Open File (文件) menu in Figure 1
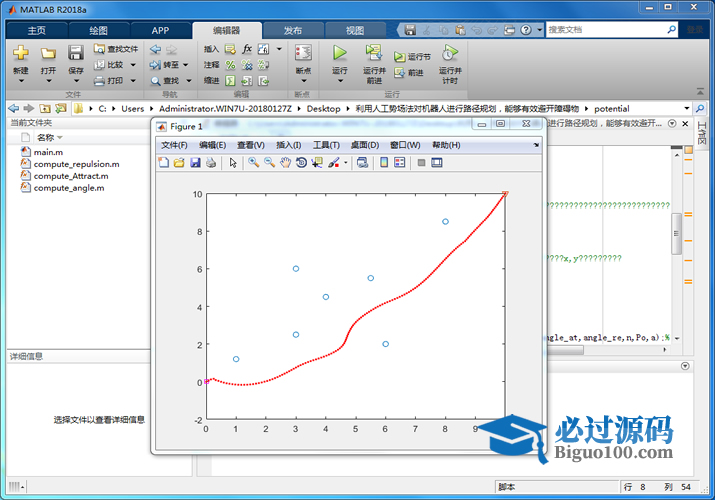This screenshot has height=500, width=715. pos(174,145)
